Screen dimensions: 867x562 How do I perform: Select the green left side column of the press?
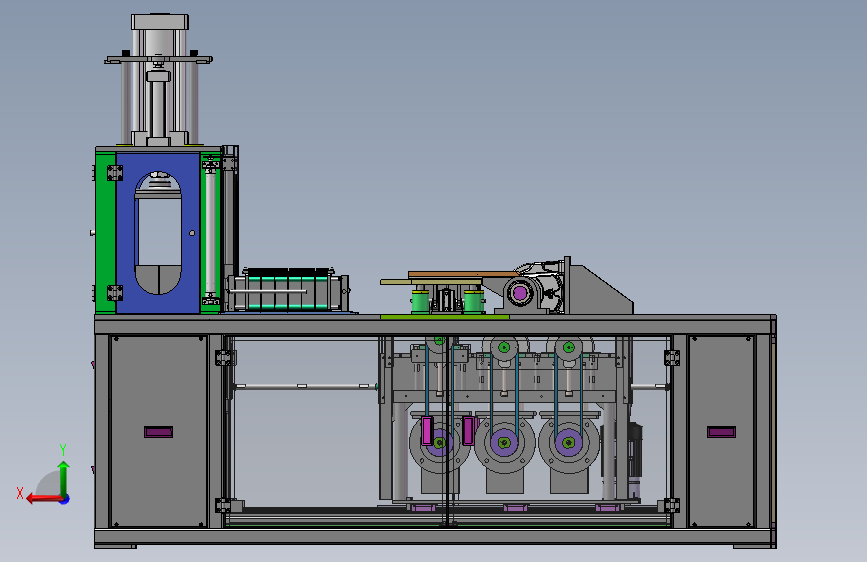point(105,232)
